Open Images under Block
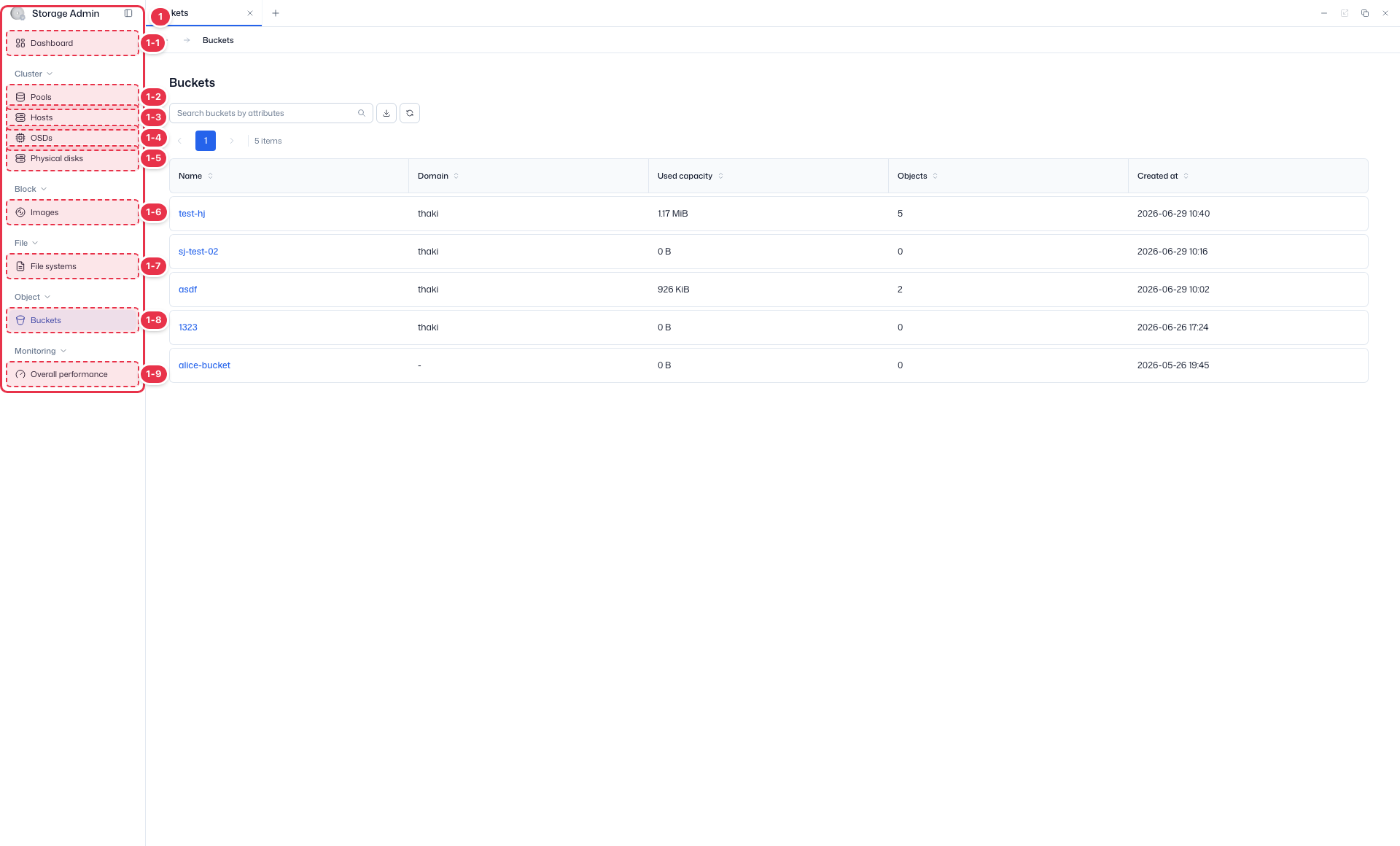This screenshot has width=1400, height=846. [72, 212]
